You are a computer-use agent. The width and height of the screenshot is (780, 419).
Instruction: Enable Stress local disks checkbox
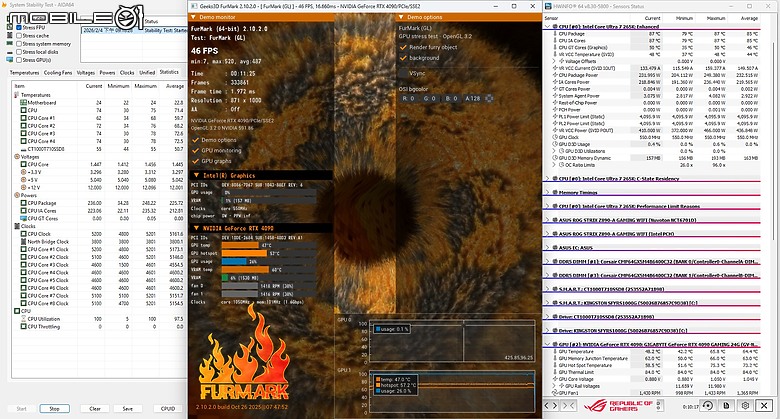19,52
